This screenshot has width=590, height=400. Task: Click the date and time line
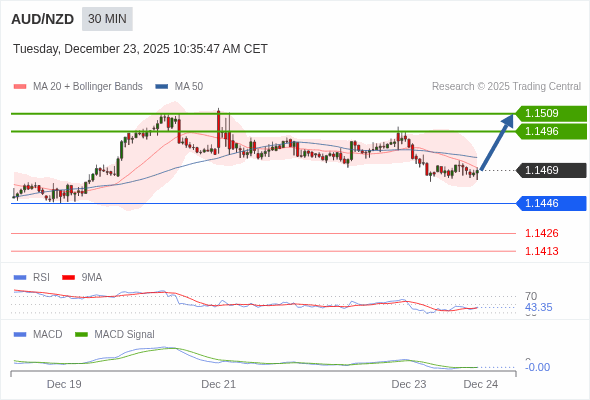coord(140,49)
